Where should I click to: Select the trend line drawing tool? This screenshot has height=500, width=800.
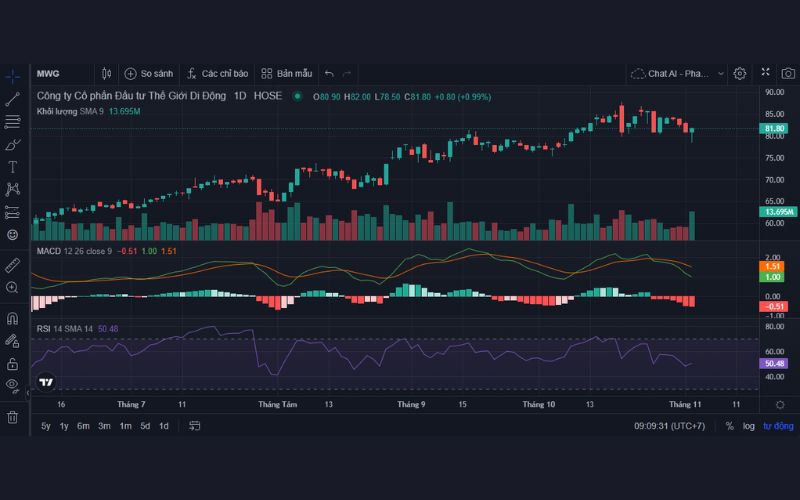tap(12, 99)
